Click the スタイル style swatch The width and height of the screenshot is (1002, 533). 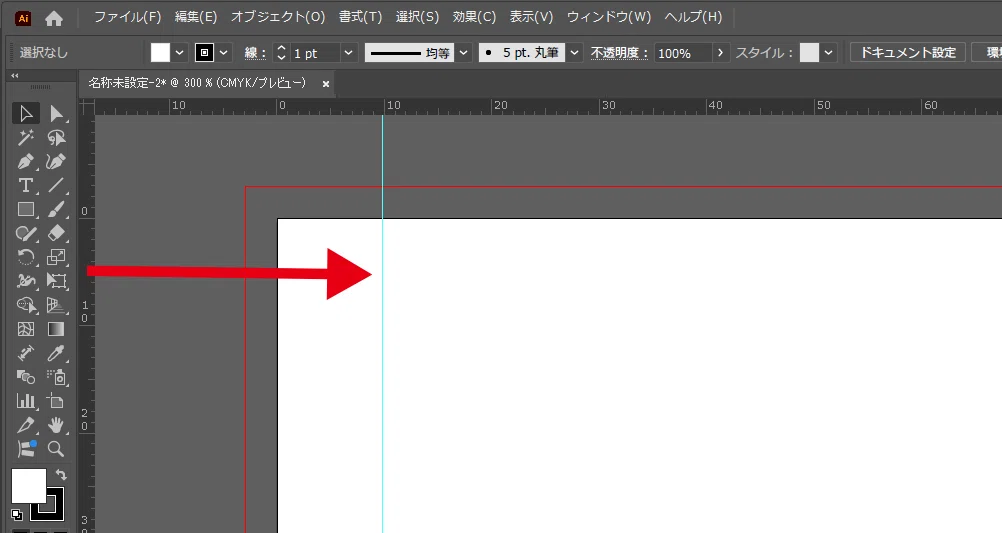[810, 53]
